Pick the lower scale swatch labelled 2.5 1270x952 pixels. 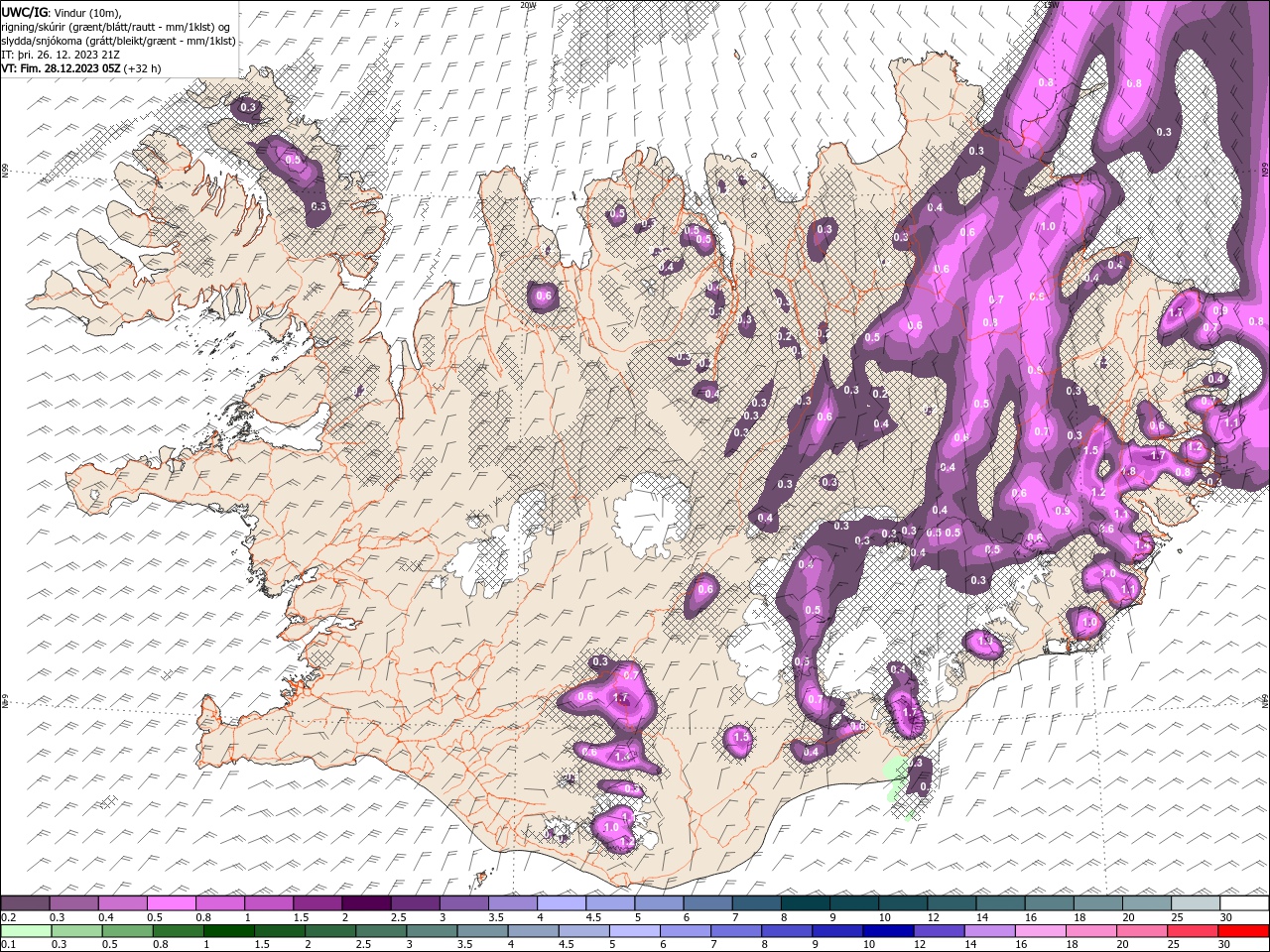[381, 931]
